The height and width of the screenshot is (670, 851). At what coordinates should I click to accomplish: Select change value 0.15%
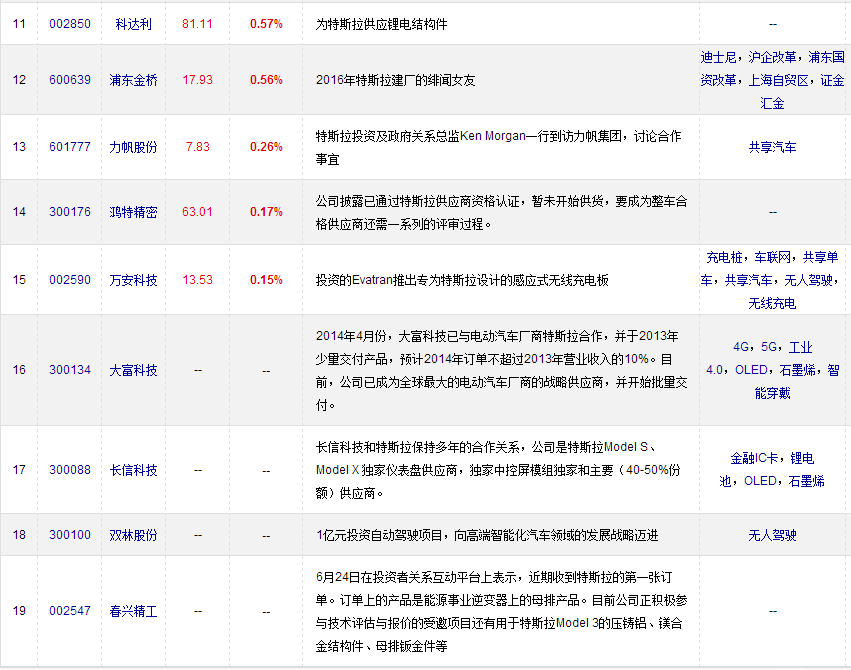coord(266,280)
